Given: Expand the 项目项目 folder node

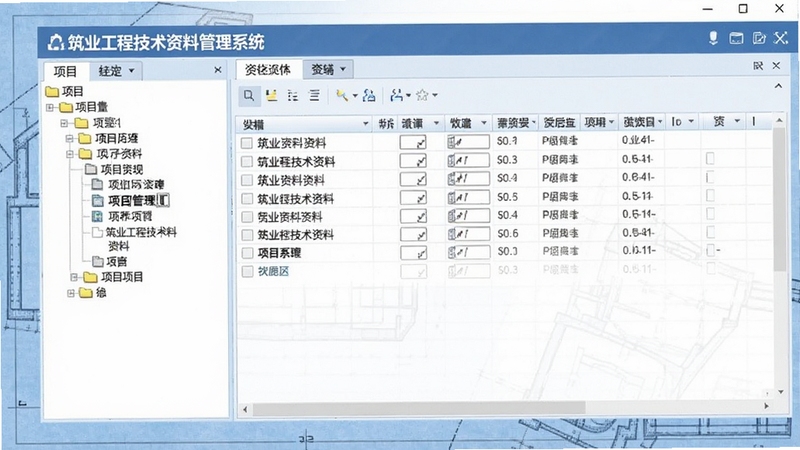Looking at the screenshot, I should coord(74,277).
